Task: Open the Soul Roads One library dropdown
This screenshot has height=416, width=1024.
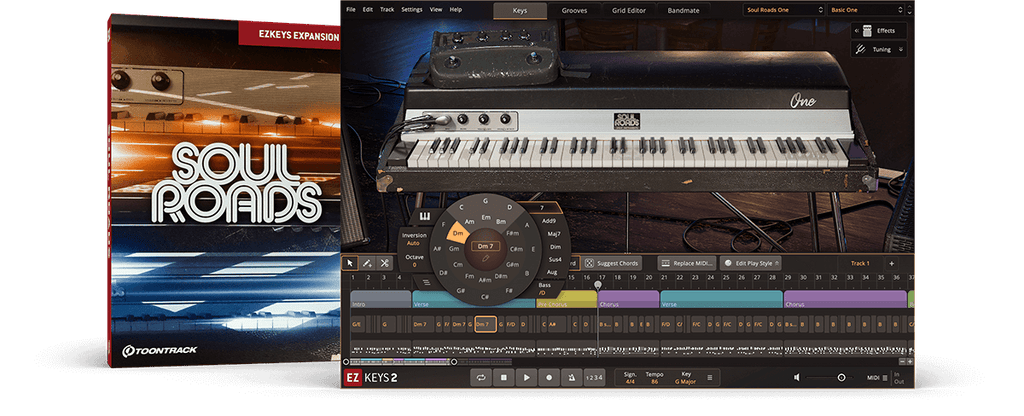Action: point(784,10)
